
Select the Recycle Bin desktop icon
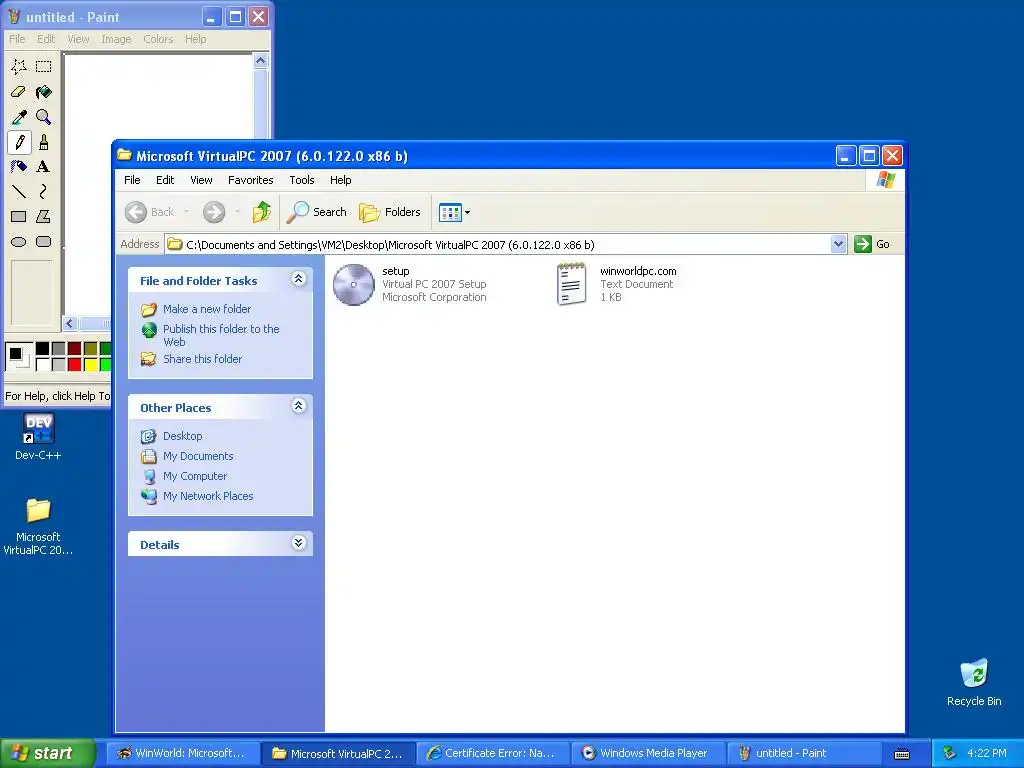tap(974, 682)
